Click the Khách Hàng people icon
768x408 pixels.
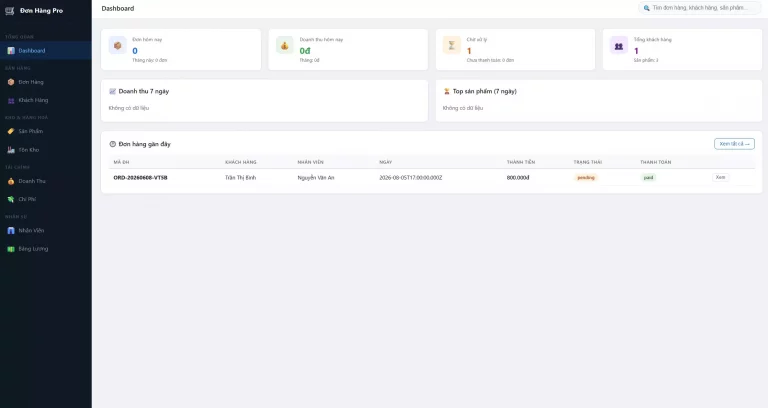pyautogui.click(x=11, y=100)
